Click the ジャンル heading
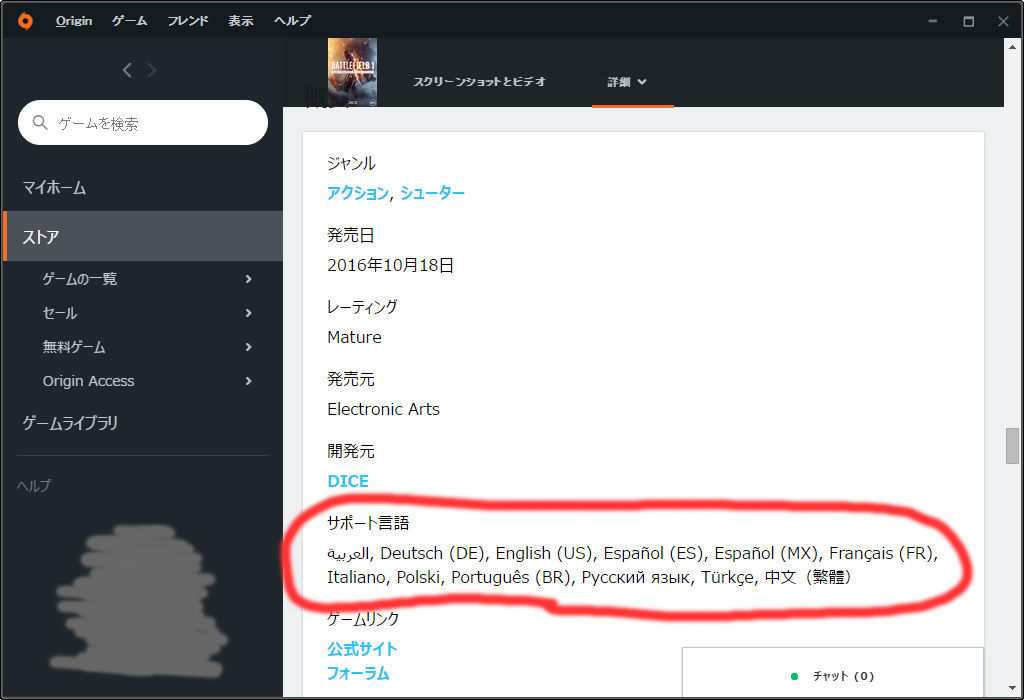Viewport: 1024px width, 700px height. (351, 163)
